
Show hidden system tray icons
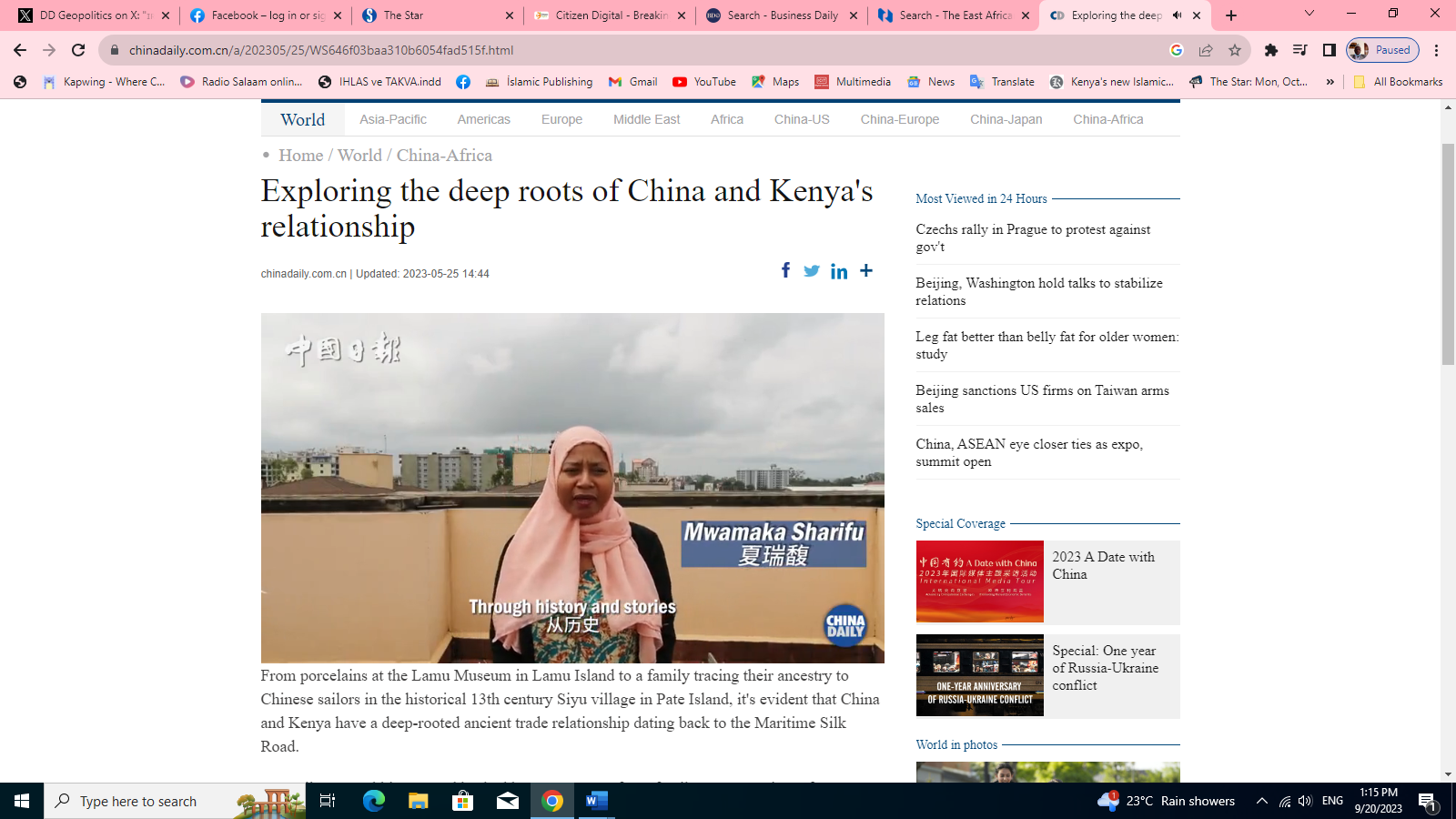point(1261,801)
